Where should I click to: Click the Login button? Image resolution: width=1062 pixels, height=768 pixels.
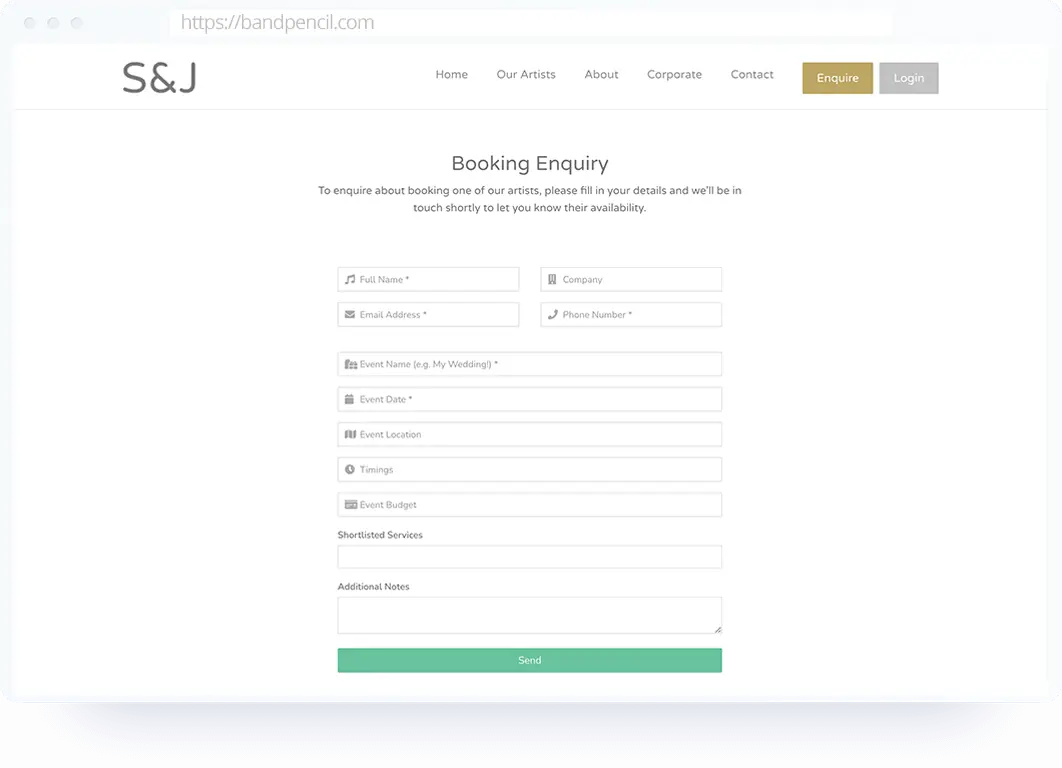tap(908, 77)
